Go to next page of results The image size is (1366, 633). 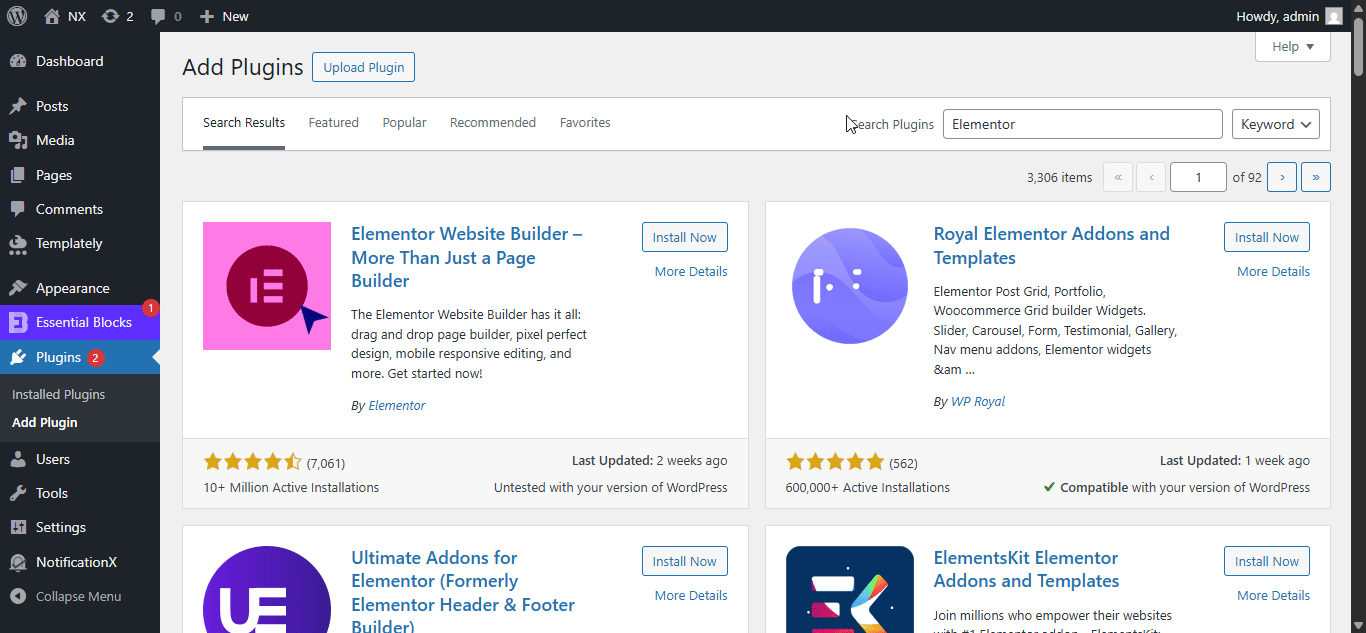[x=1282, y=177]
